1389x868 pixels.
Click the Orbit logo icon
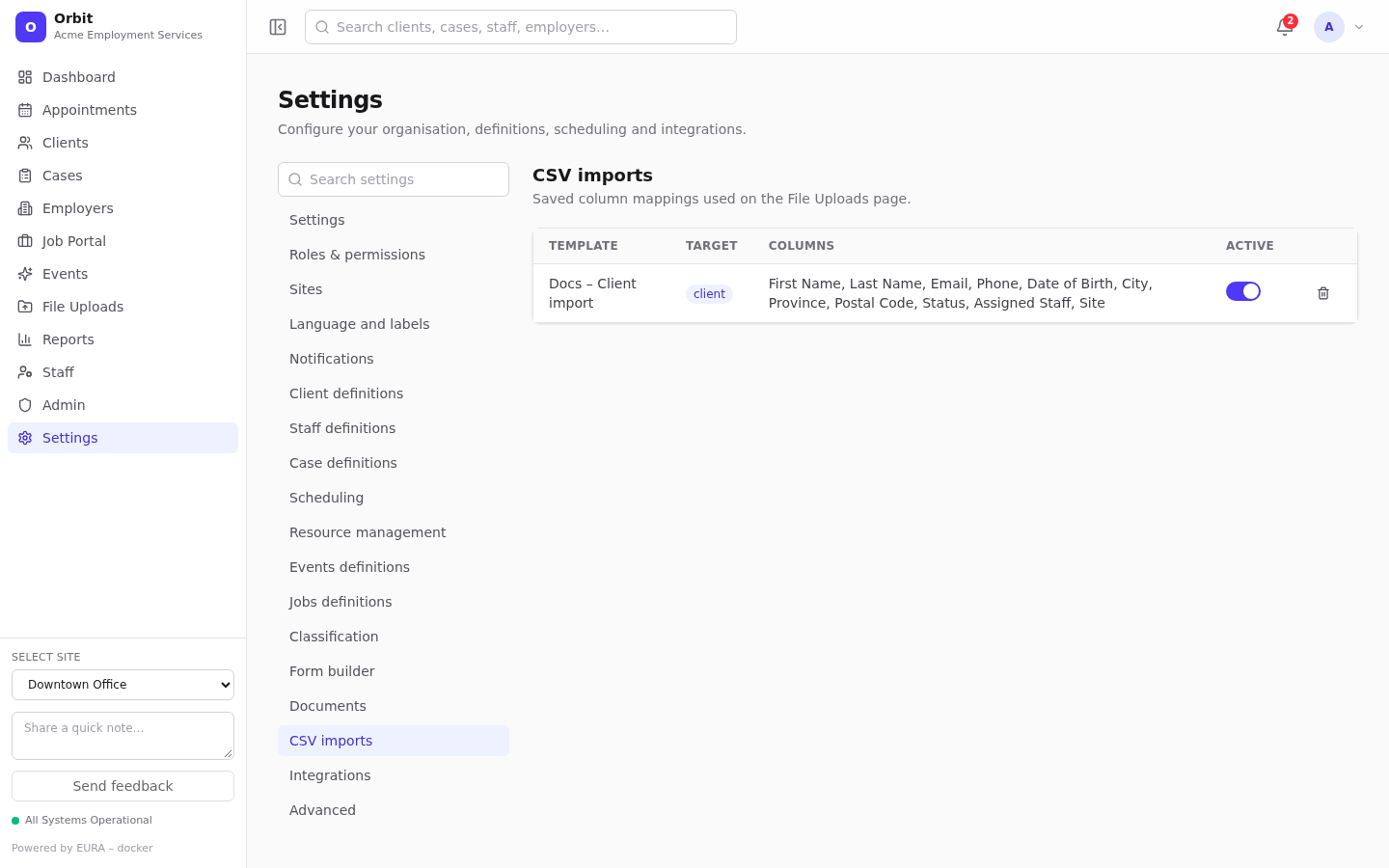pyautogui.click(x=31, y=27)
